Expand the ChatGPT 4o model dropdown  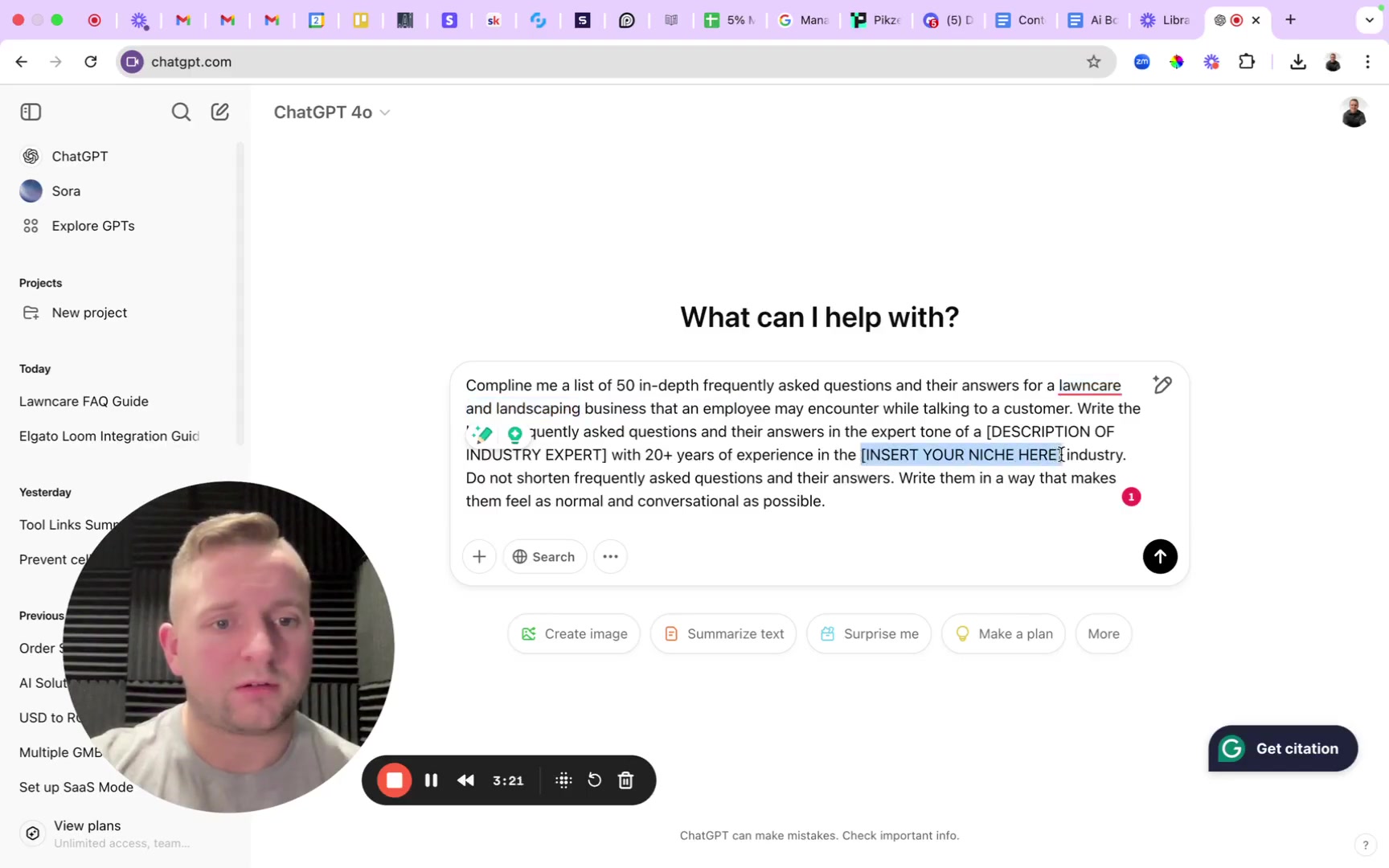click(331, 113)
